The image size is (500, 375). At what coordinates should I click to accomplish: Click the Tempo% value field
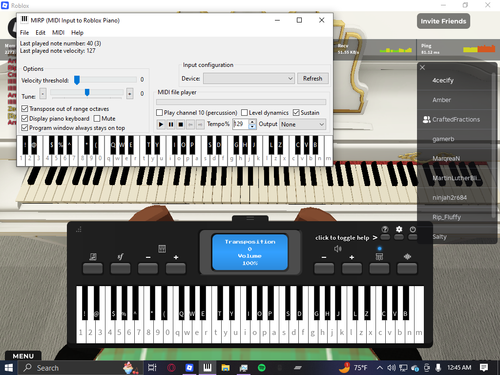click(x=240, y=124)
